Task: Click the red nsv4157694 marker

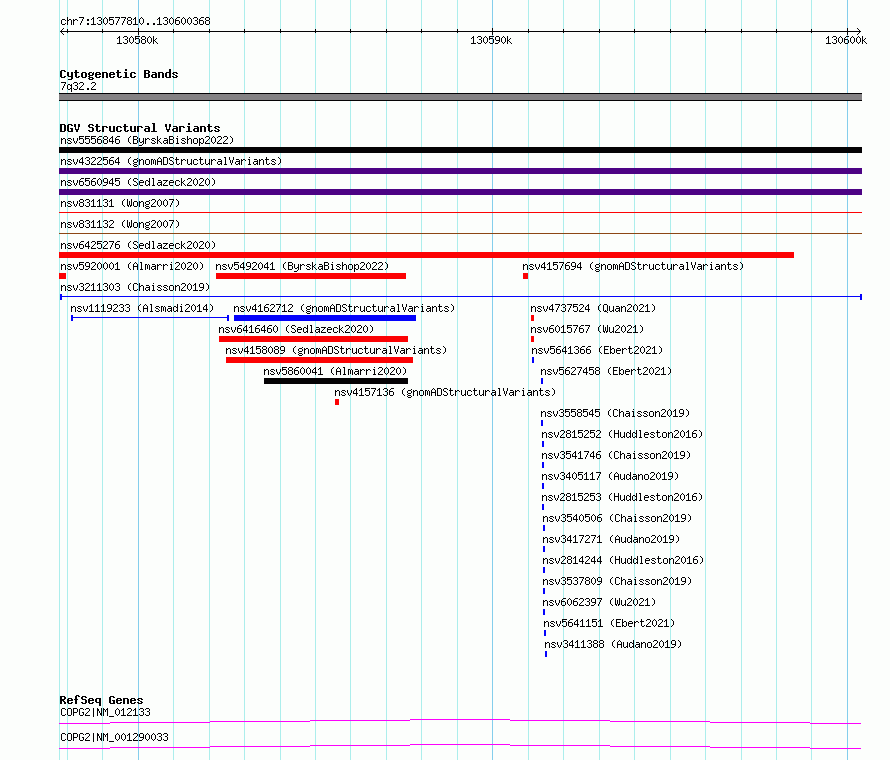Action: (x=526, y=276)
